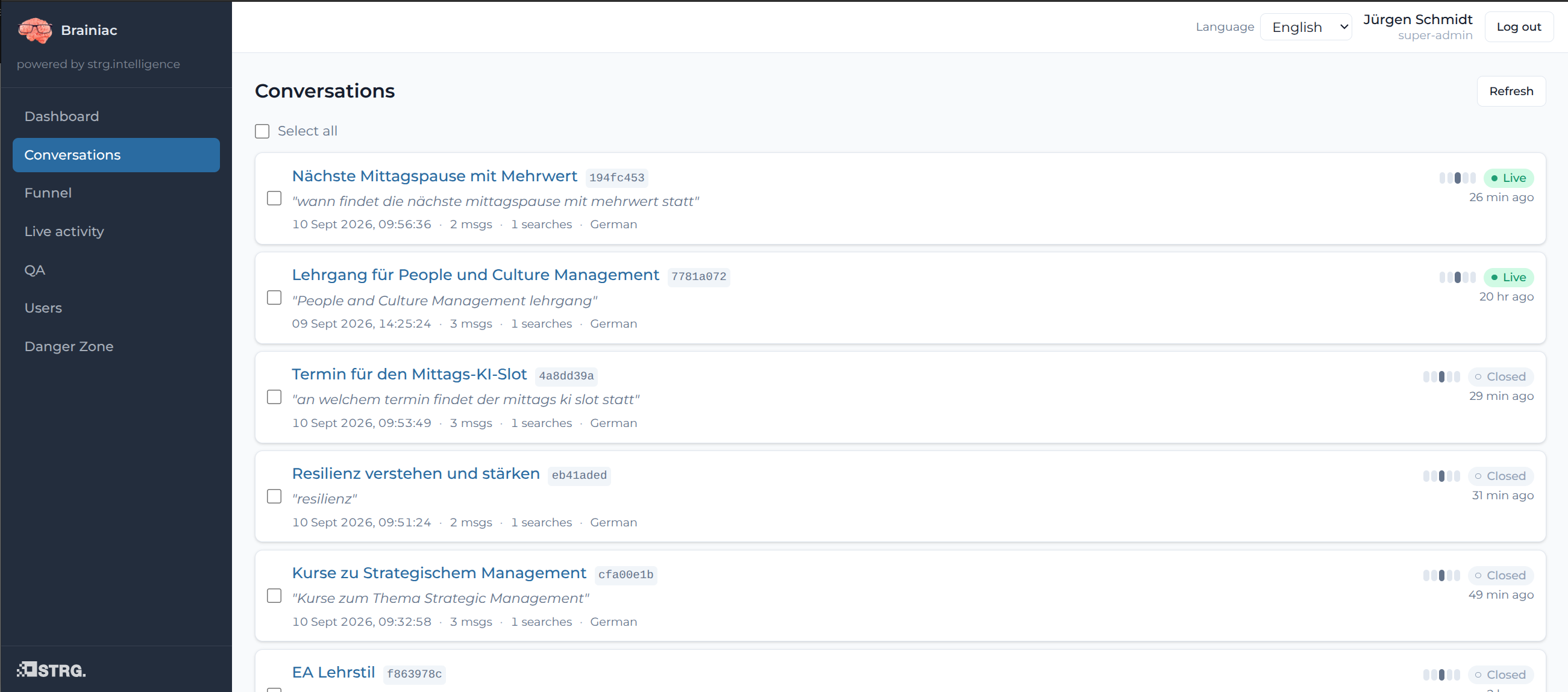1568x692 pixels.
Task: Click the conversation ID 194fc453
Action: click(616, 178)
